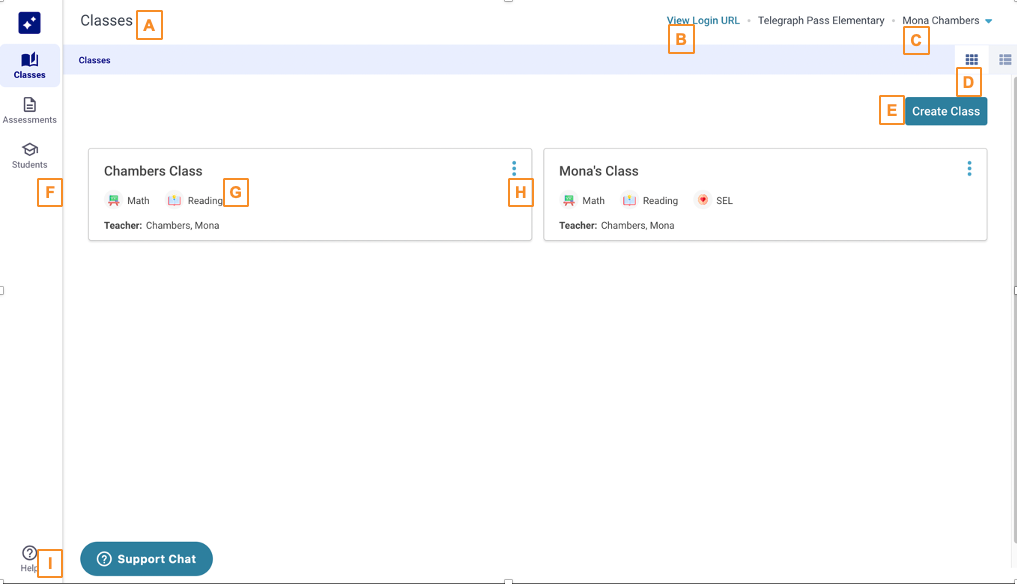This screenshot has width=1017, height=584.
Task: Open the View Login URL link
Action: 703,20
